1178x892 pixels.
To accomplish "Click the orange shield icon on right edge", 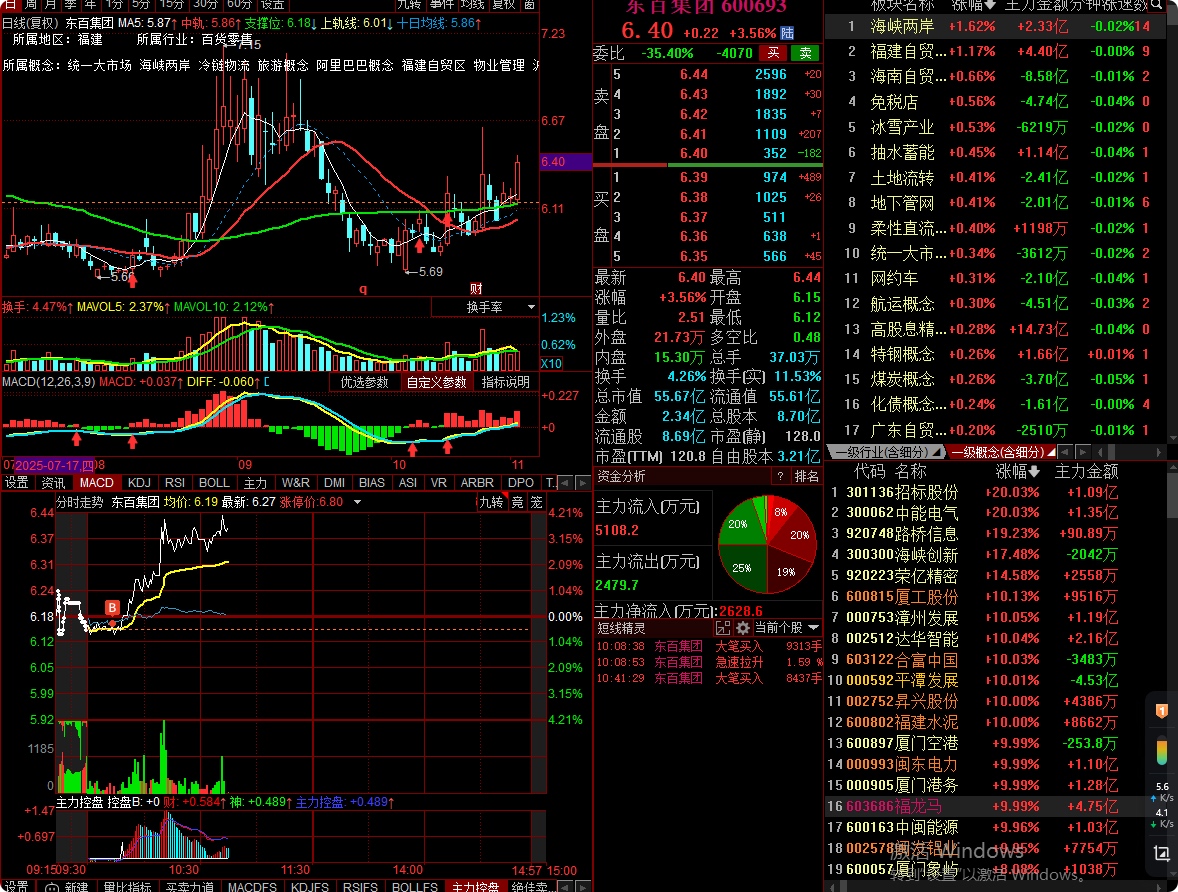I will point(1161,711).
